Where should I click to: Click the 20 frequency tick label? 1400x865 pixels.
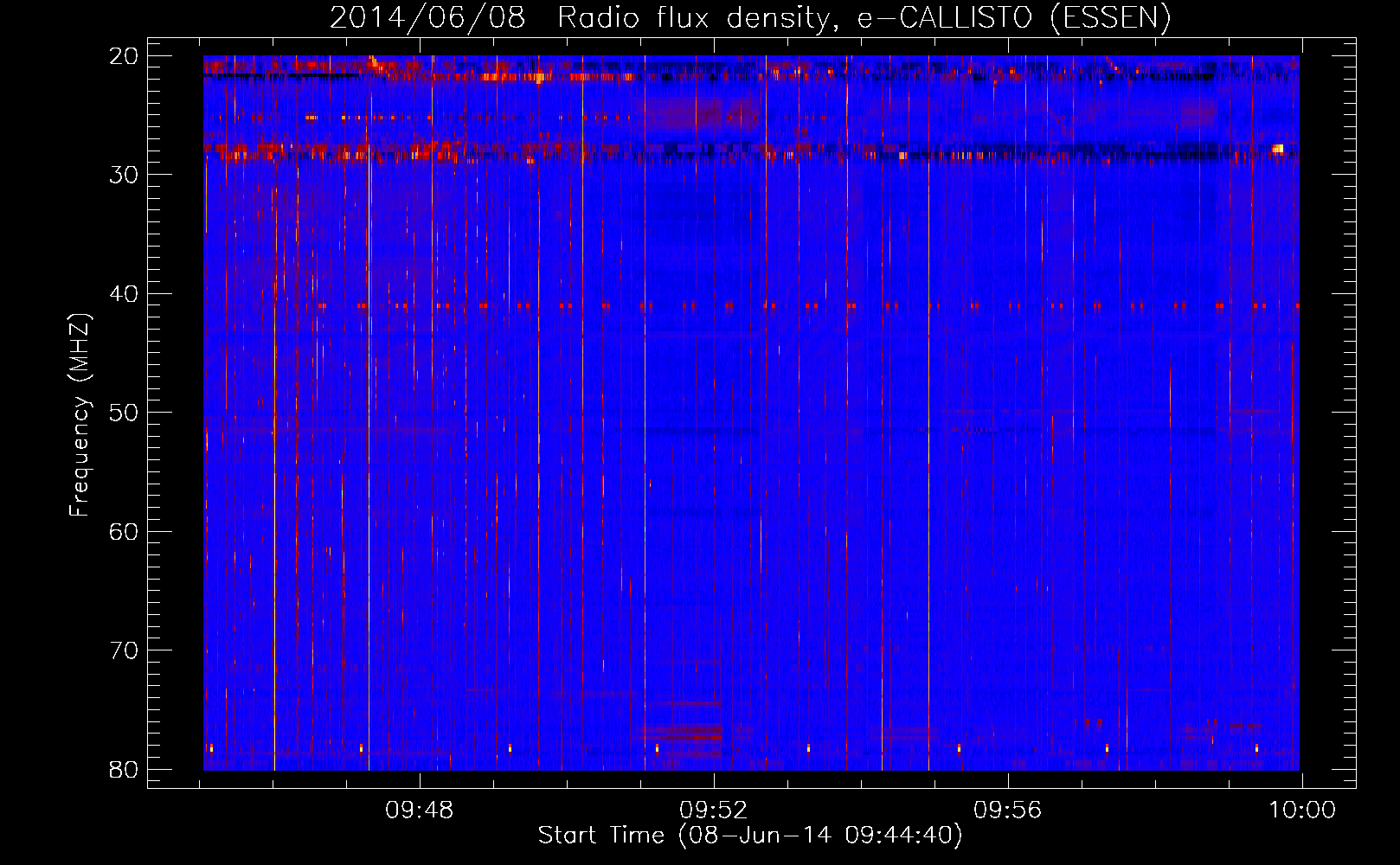coord(124,56)
